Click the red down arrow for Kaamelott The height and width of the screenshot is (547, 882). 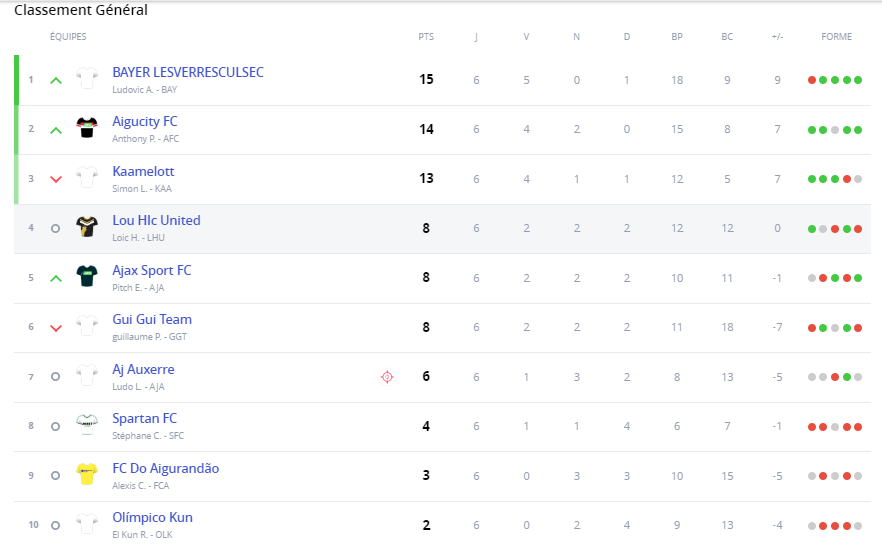(56, 179)
